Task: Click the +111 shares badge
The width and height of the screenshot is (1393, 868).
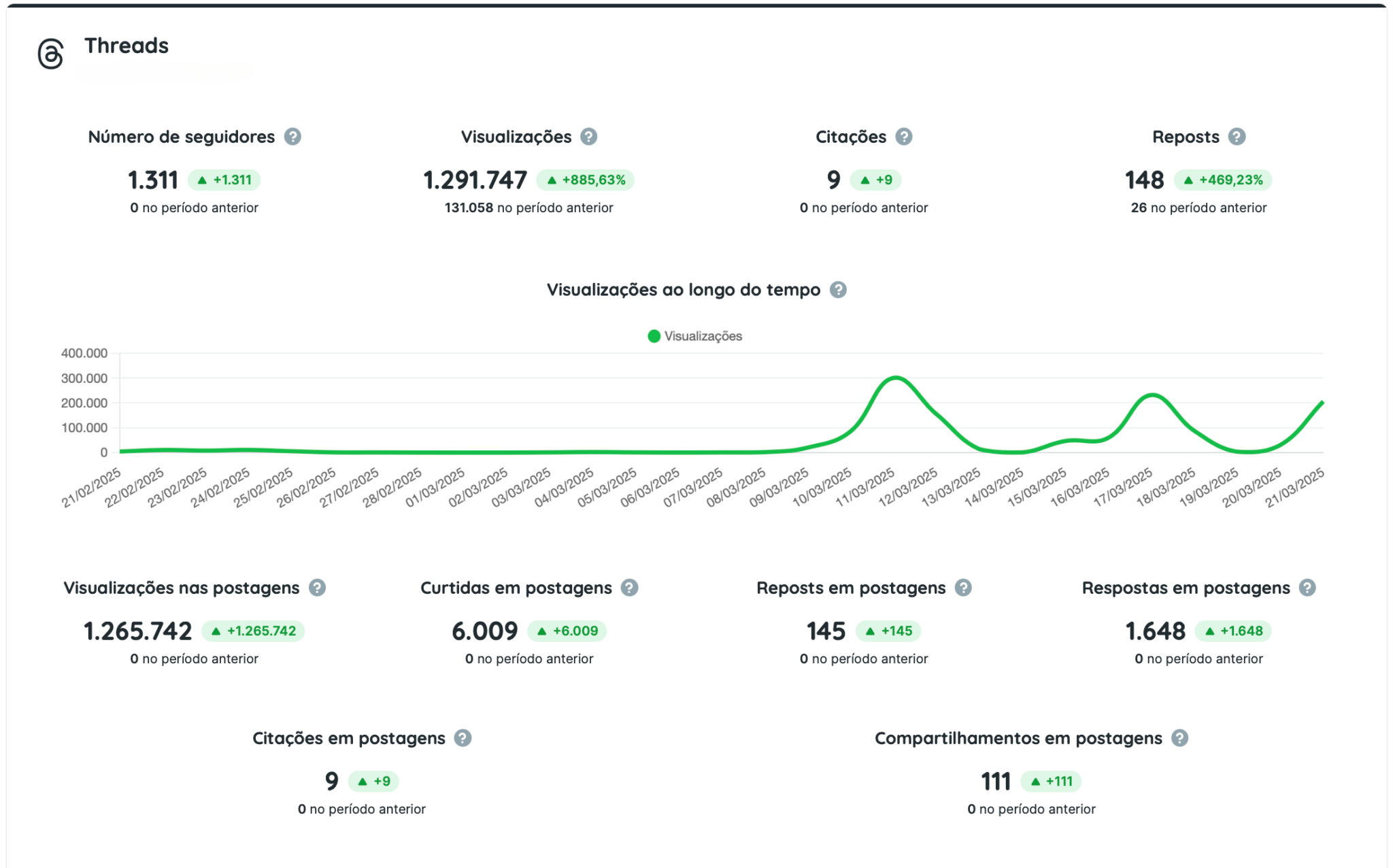Action: (x=1051, y=782)
